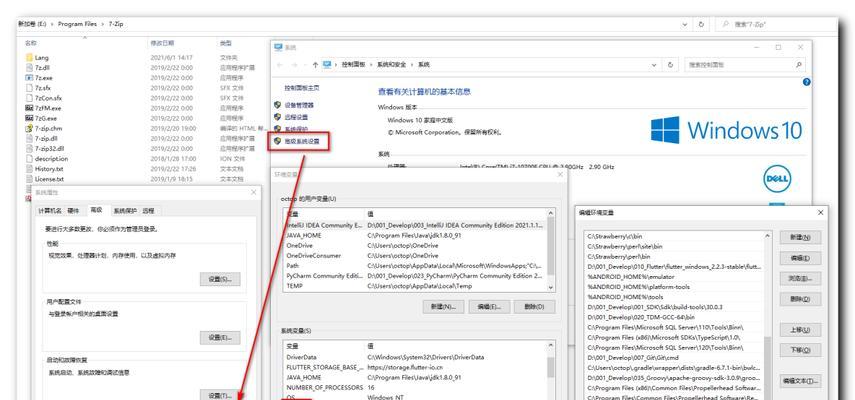Click 上移(U) in edit environment variable dialog

(x=800, y=330)
